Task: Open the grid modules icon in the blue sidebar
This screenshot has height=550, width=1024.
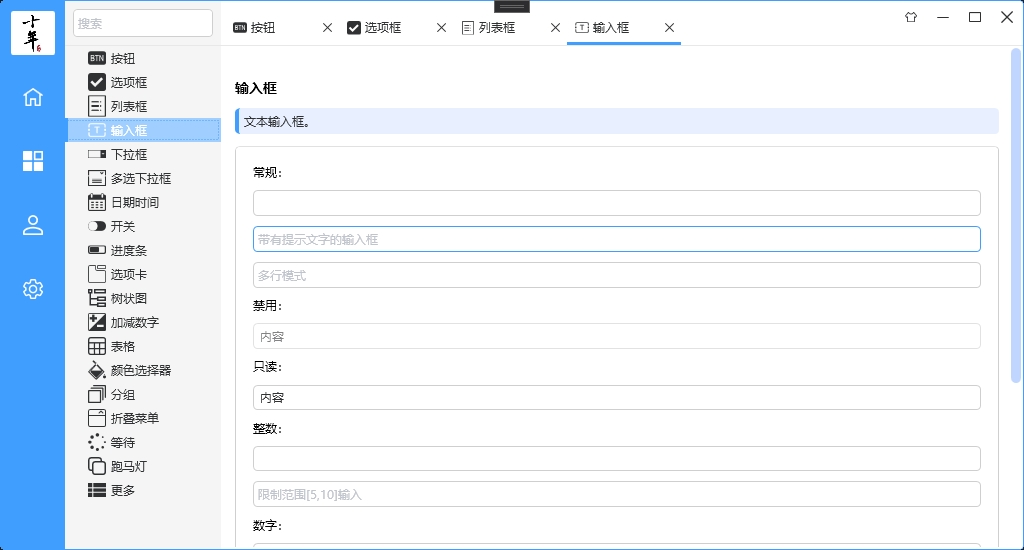Action: point(33,161)
